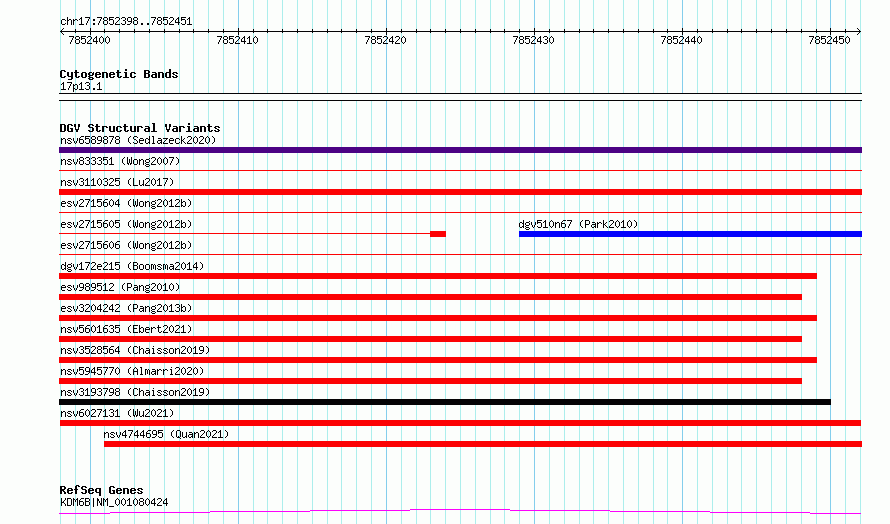This screenshot has width=890, height=524.
Task: Select the red bar for nsv5945770
Action: point(430,381)
